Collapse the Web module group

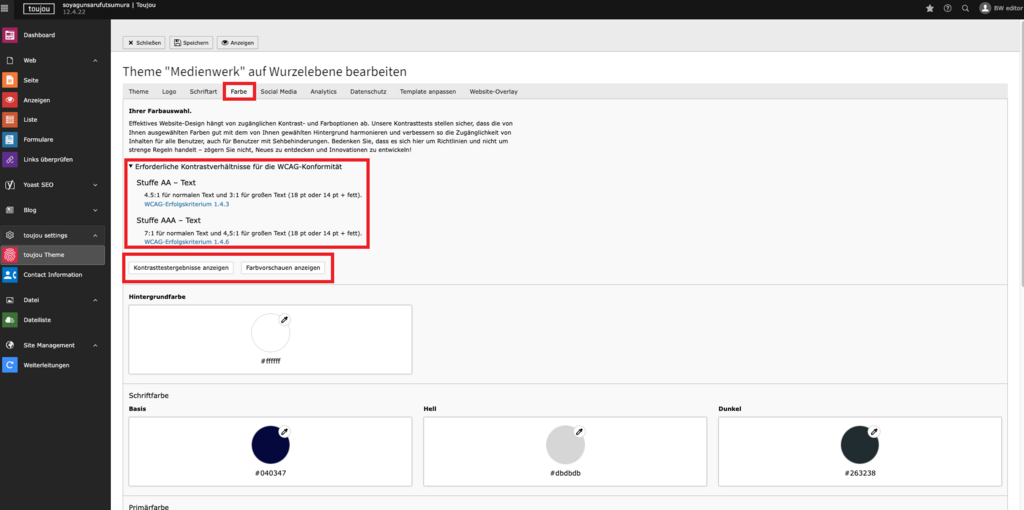pyautogui.click(x=95, y=61)
